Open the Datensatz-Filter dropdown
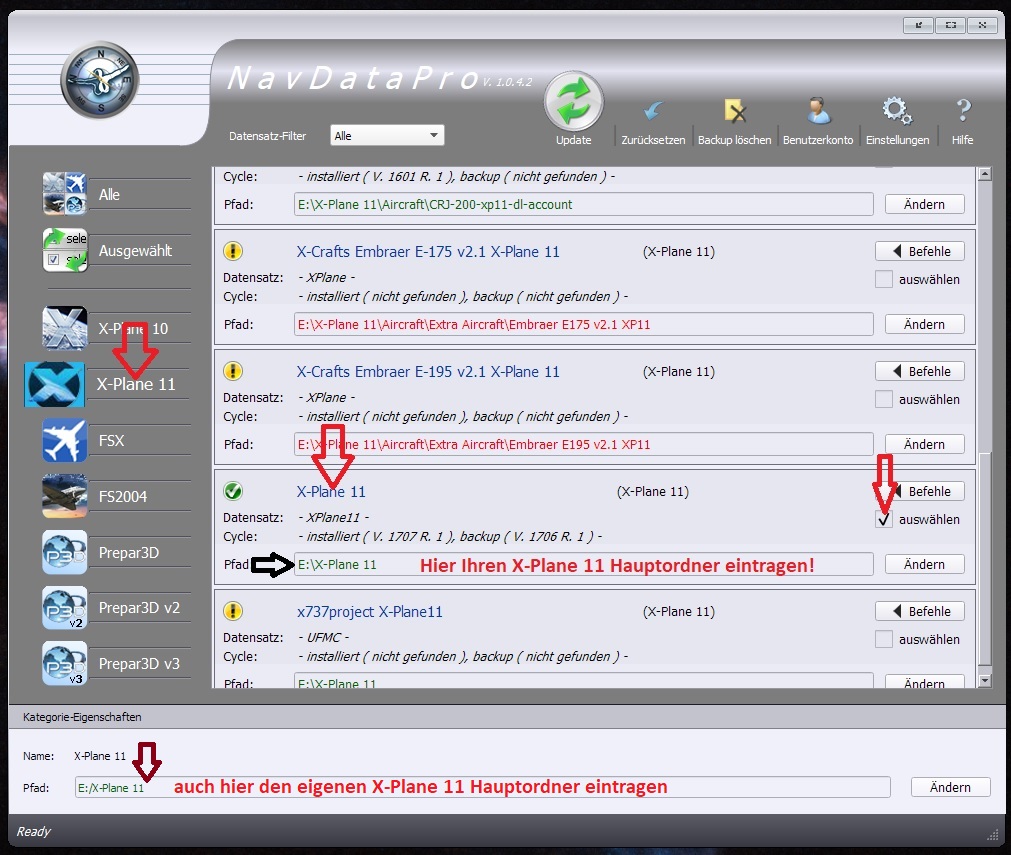Image resolution: width=1011 pixels, height=855 pixels. coord(387,135)
